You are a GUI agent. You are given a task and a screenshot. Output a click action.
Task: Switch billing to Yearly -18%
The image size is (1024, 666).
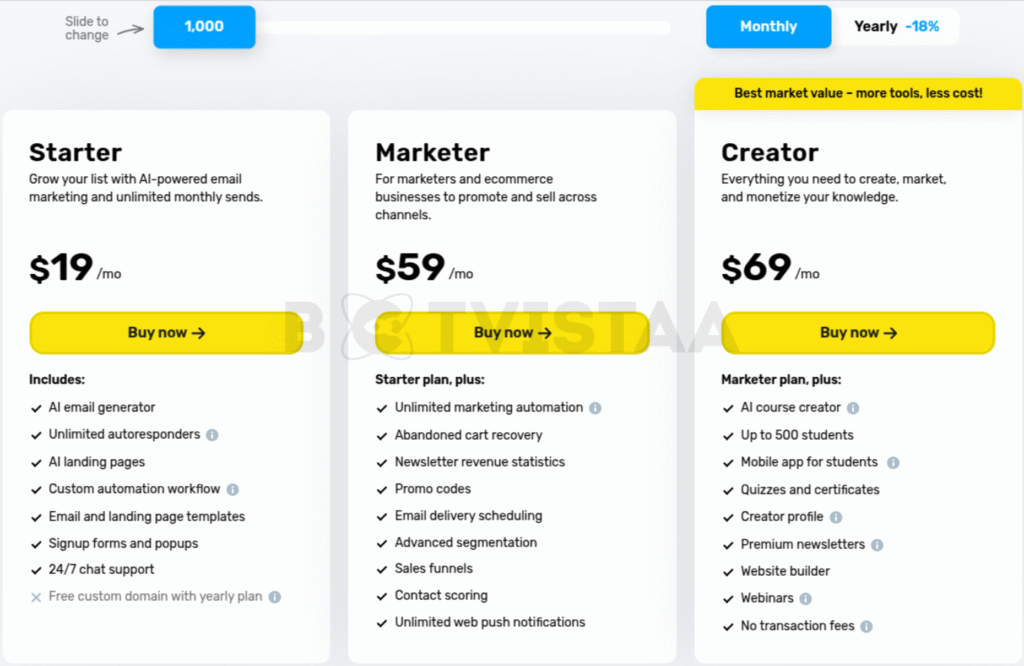coord(896,27)
